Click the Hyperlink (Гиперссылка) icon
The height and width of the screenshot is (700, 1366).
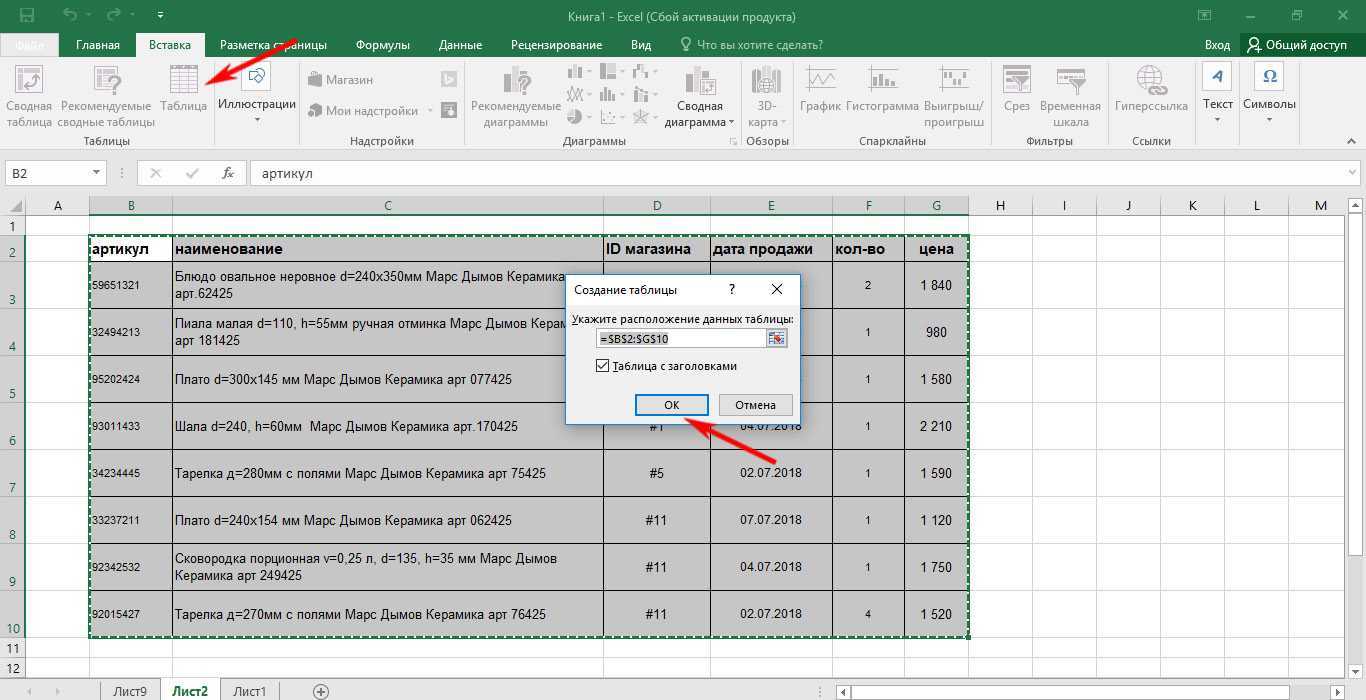[x=1150, y=88]
